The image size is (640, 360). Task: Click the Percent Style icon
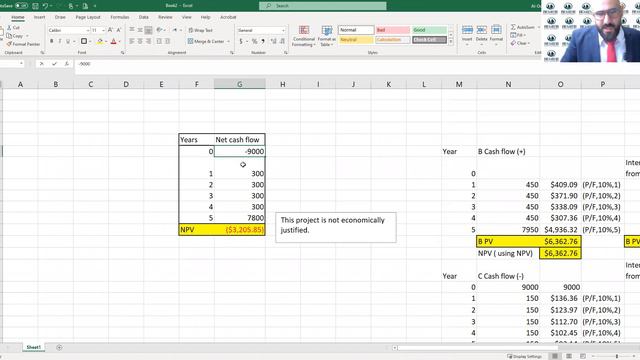pos(254,41)
